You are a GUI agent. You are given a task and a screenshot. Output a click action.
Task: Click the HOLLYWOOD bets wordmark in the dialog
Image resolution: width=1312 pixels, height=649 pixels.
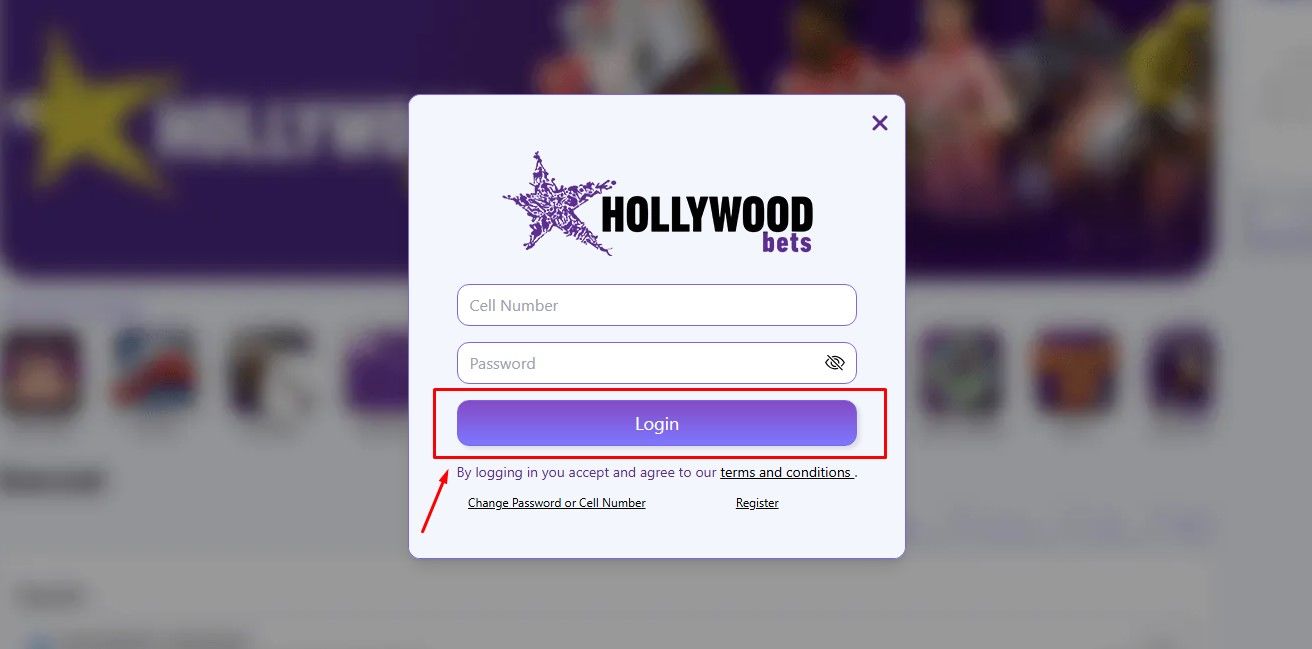(x=707, y=223)
